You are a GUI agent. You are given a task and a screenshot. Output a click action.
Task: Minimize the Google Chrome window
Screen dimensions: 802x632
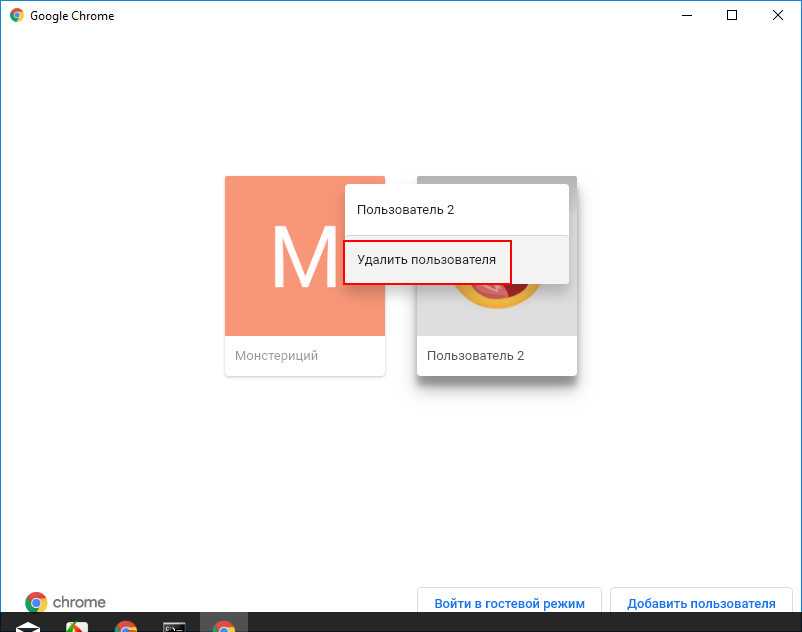point(687,16)
